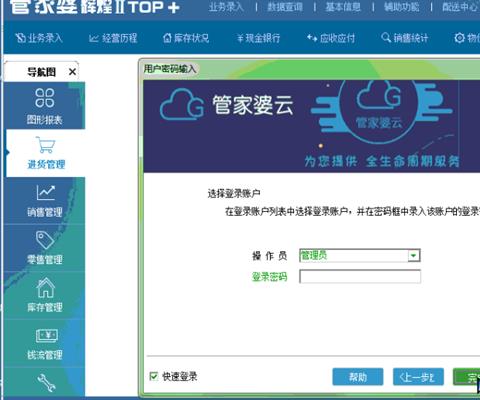Click the gear icon in the toolbar
The height and width of the screenshot is (400, 480).
459,38
